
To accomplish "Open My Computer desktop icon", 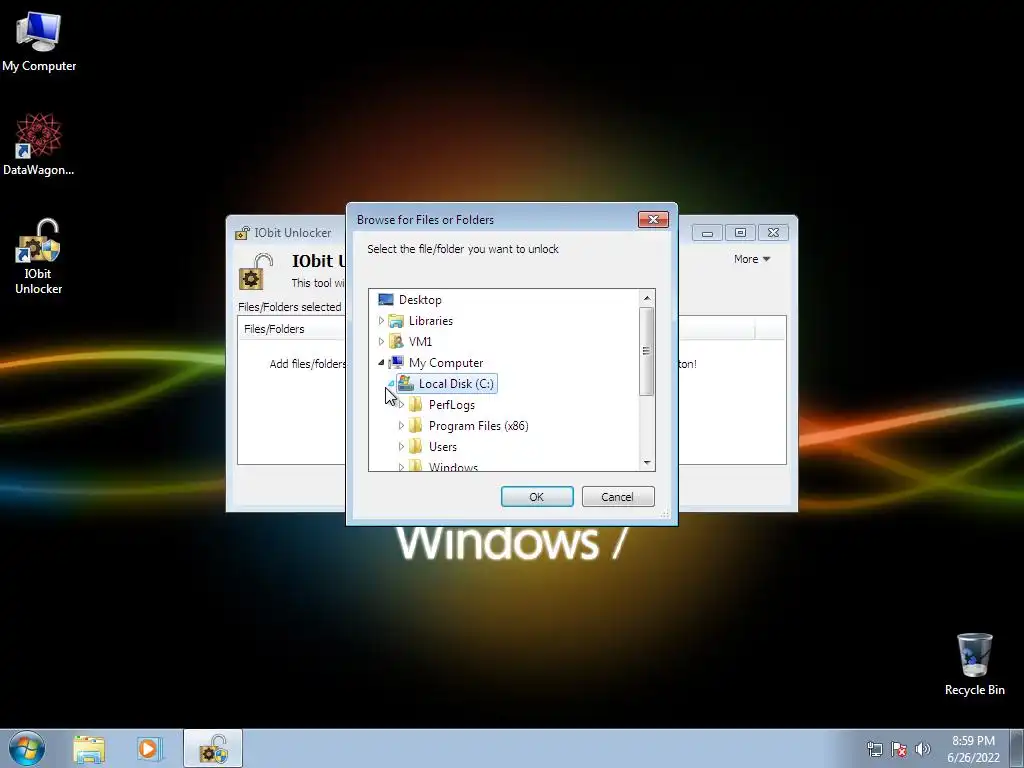I will point(39,42).
